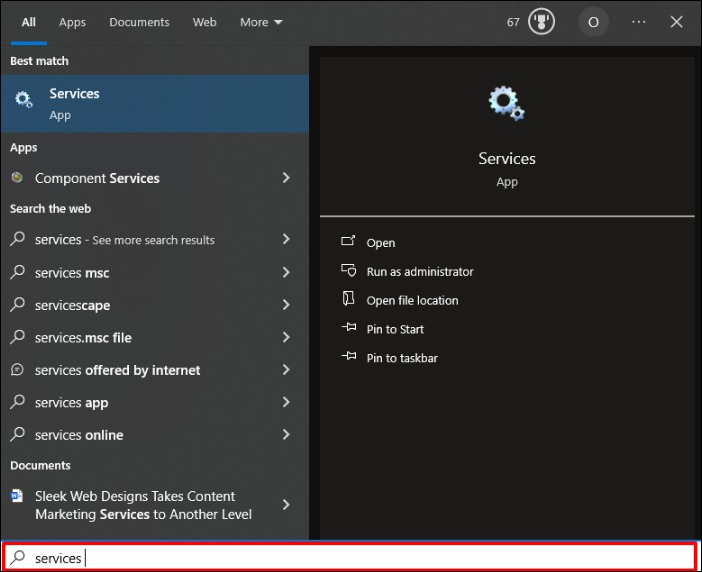Click the Services gear icon in Best match

[24, 102]
